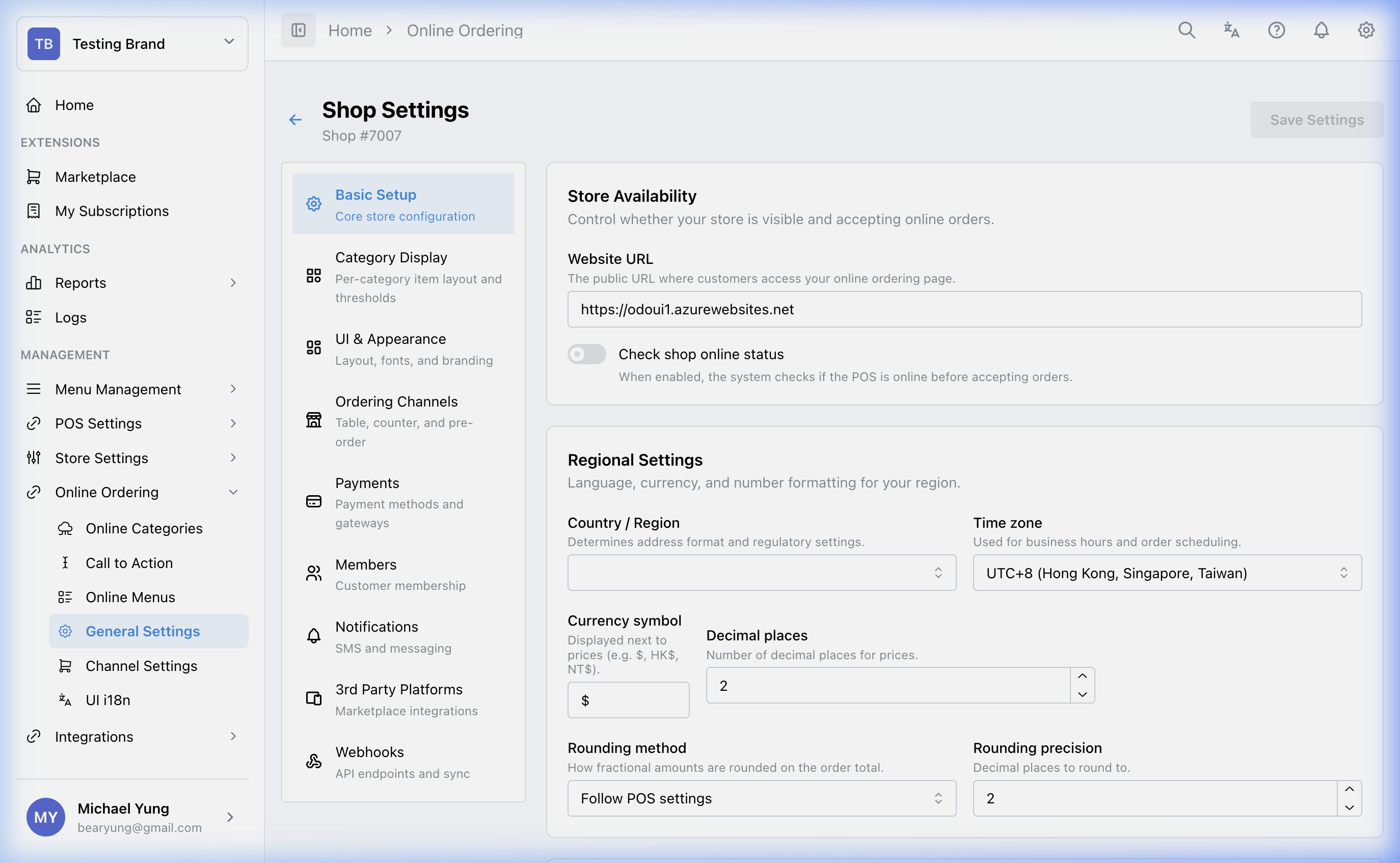The width and height of the screenshot is (1400, 863).
Task: Click the notifications bell icon
Action: pos(1321,30)
